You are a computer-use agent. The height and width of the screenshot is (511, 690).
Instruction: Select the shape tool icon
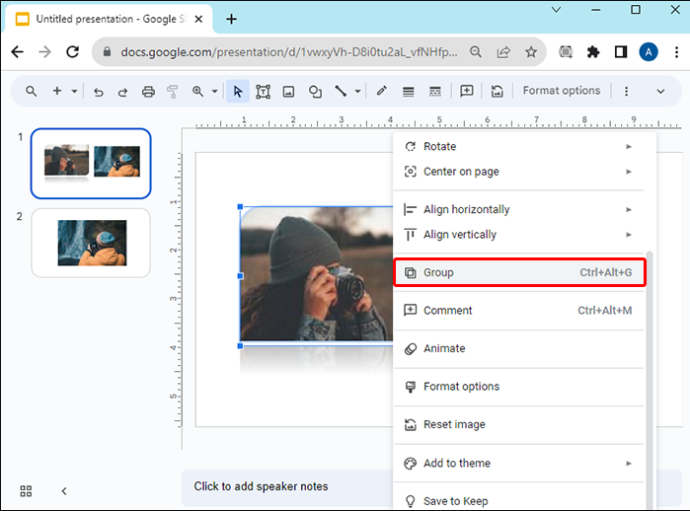coord(315,92)
